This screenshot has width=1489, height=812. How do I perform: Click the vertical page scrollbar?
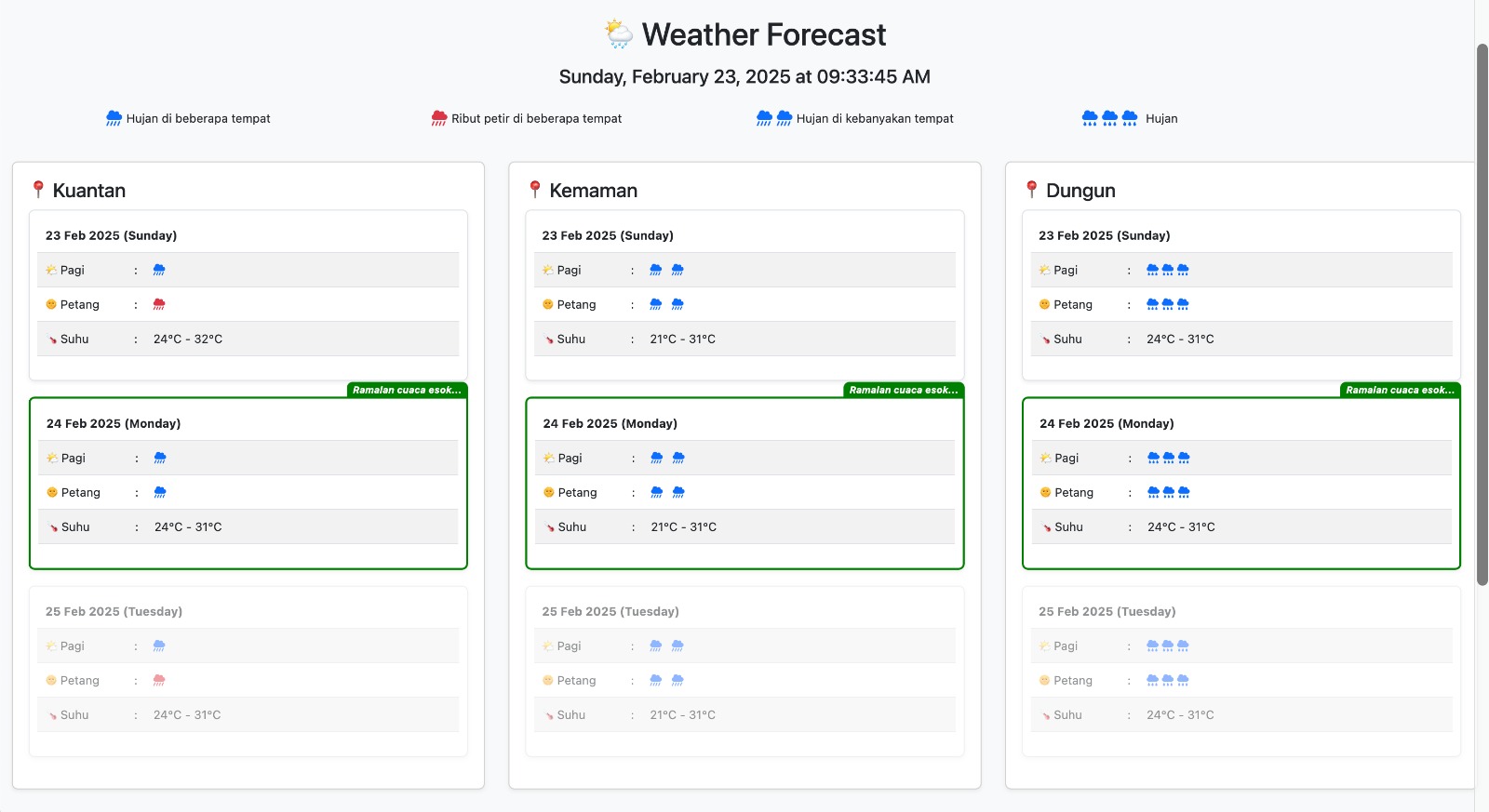pos(1482,316)
